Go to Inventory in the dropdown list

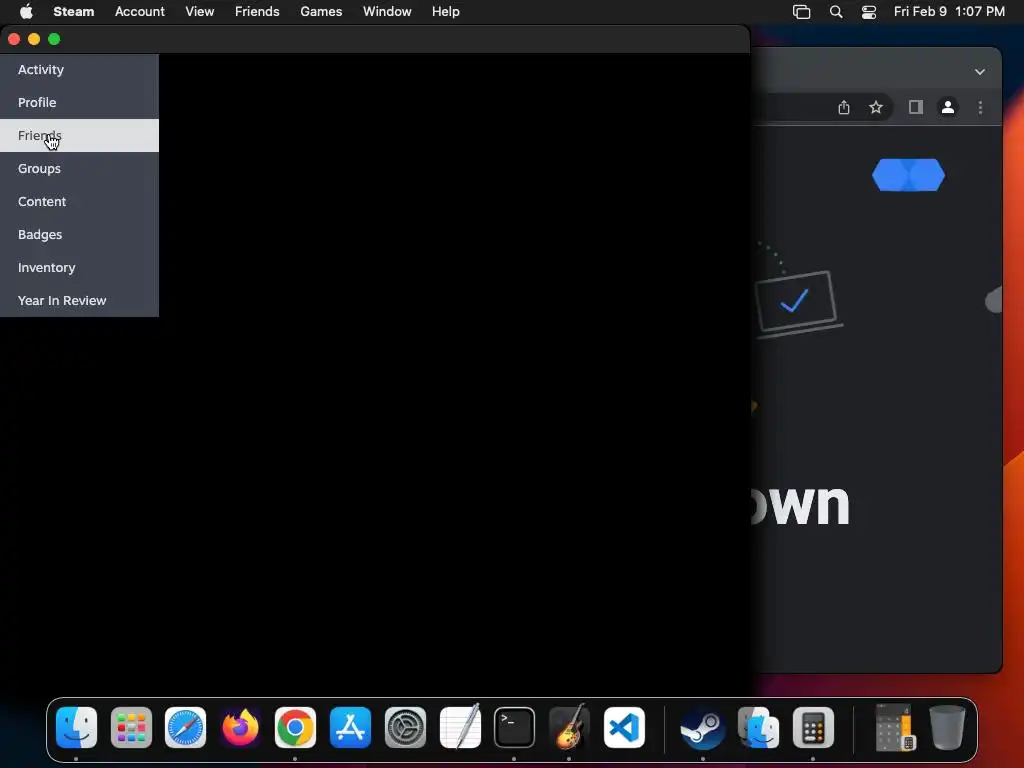(79, 267)
